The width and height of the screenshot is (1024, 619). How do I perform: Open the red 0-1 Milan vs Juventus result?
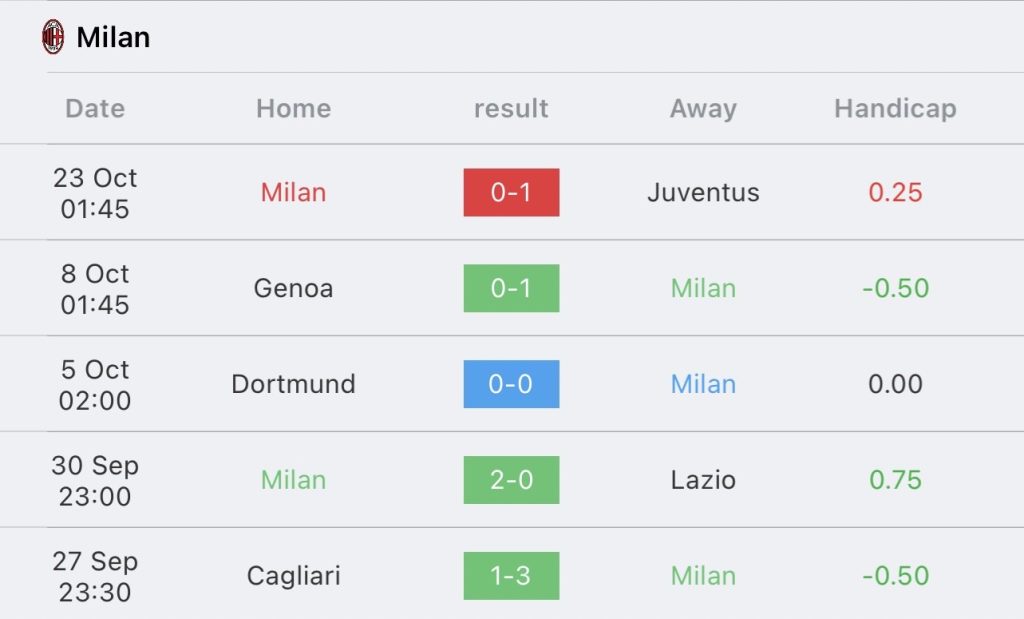pyautogui.click(x=511, y=192)
